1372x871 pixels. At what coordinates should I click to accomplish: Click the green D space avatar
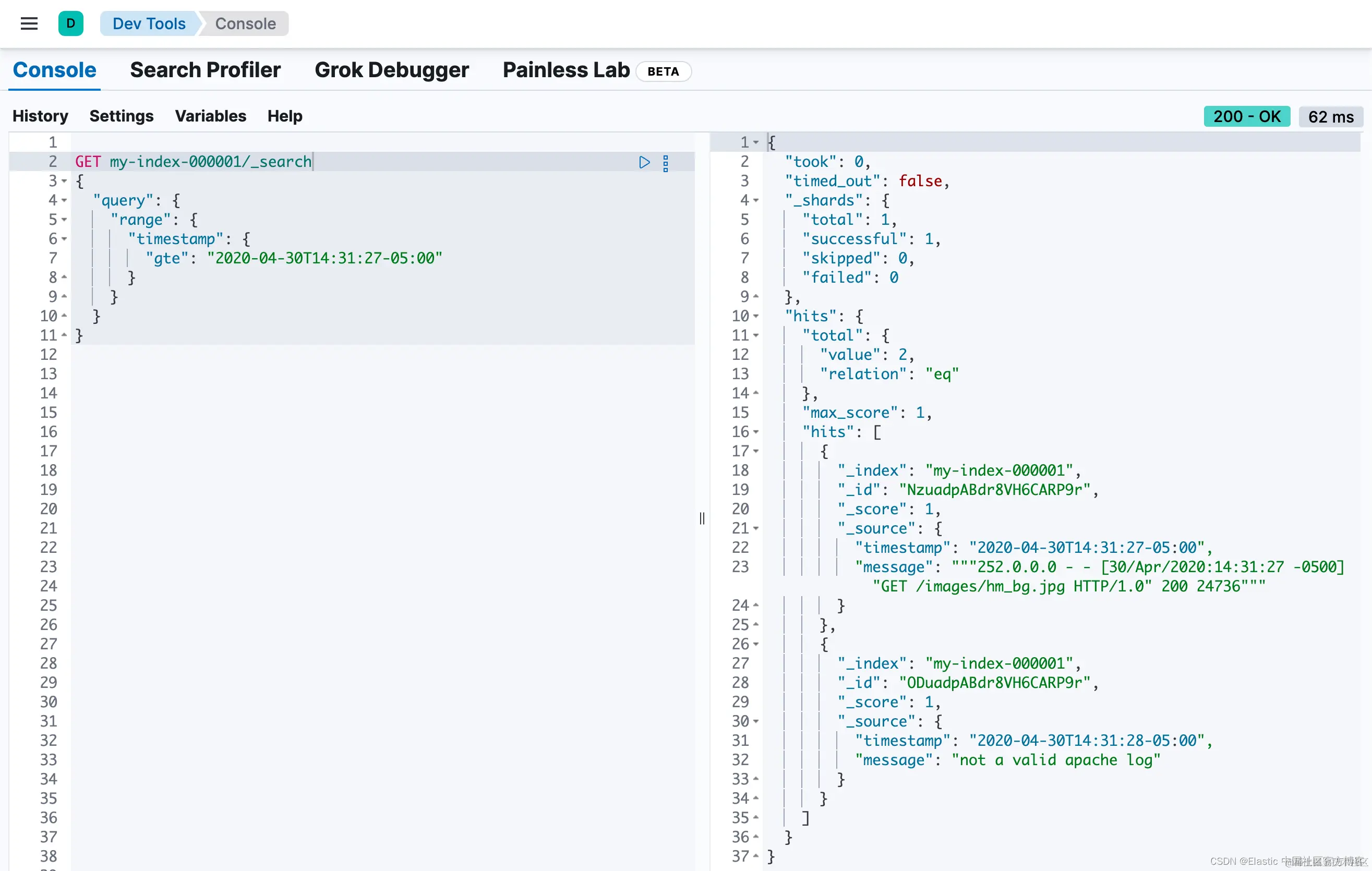70,24
